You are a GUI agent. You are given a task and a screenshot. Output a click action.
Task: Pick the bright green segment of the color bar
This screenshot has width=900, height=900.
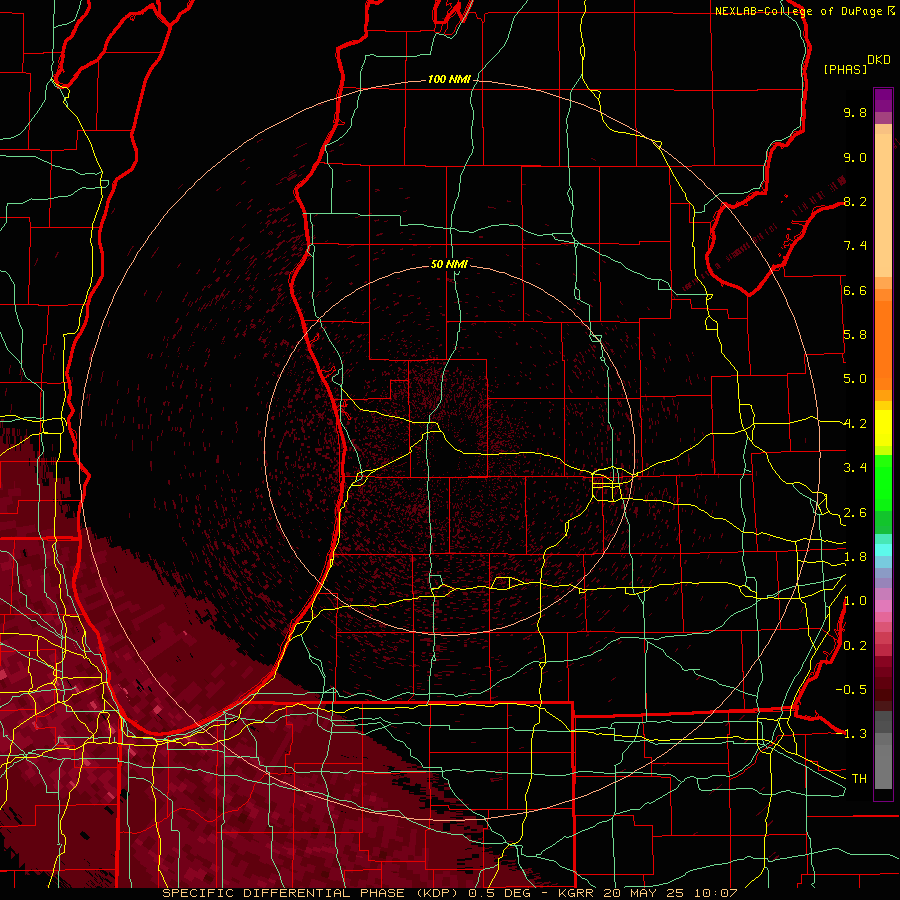(x=883, y=482)
